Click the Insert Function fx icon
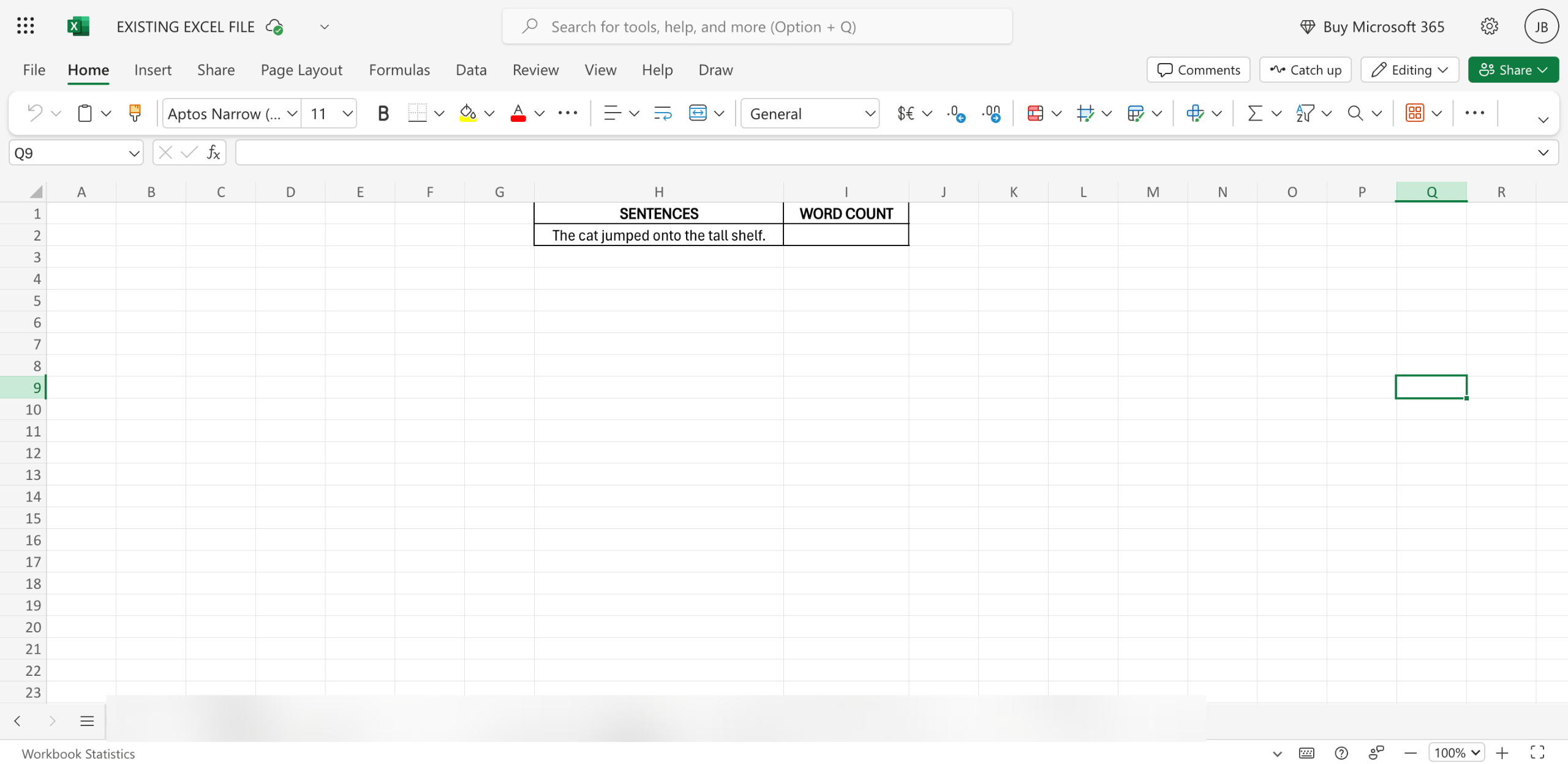This screenshot has height=764, width=1568. [x=213, y=152]
